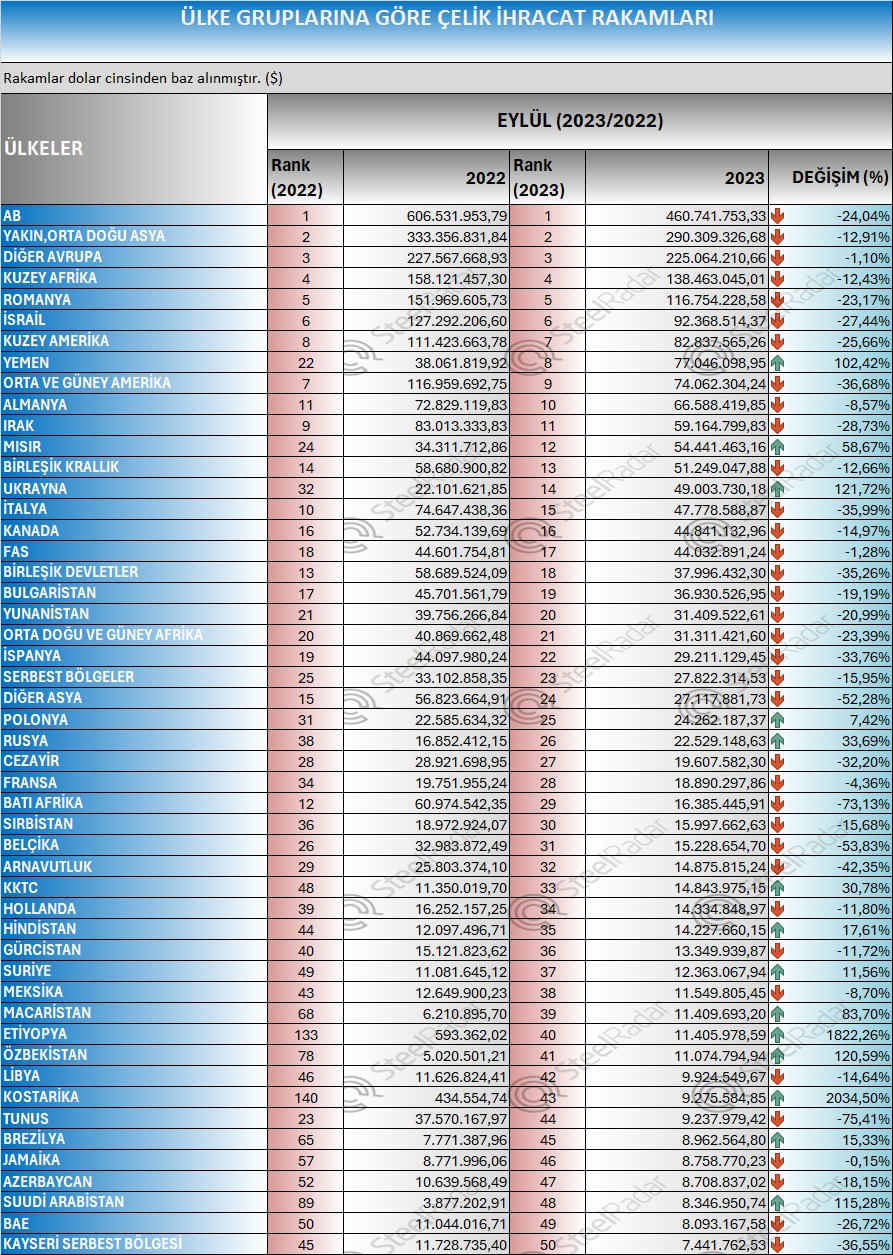Image resolution: width=893 pixels, height=1255 pixels.
Task: Click the red down arrow in the IRAK row
Action: coord(778,425)
